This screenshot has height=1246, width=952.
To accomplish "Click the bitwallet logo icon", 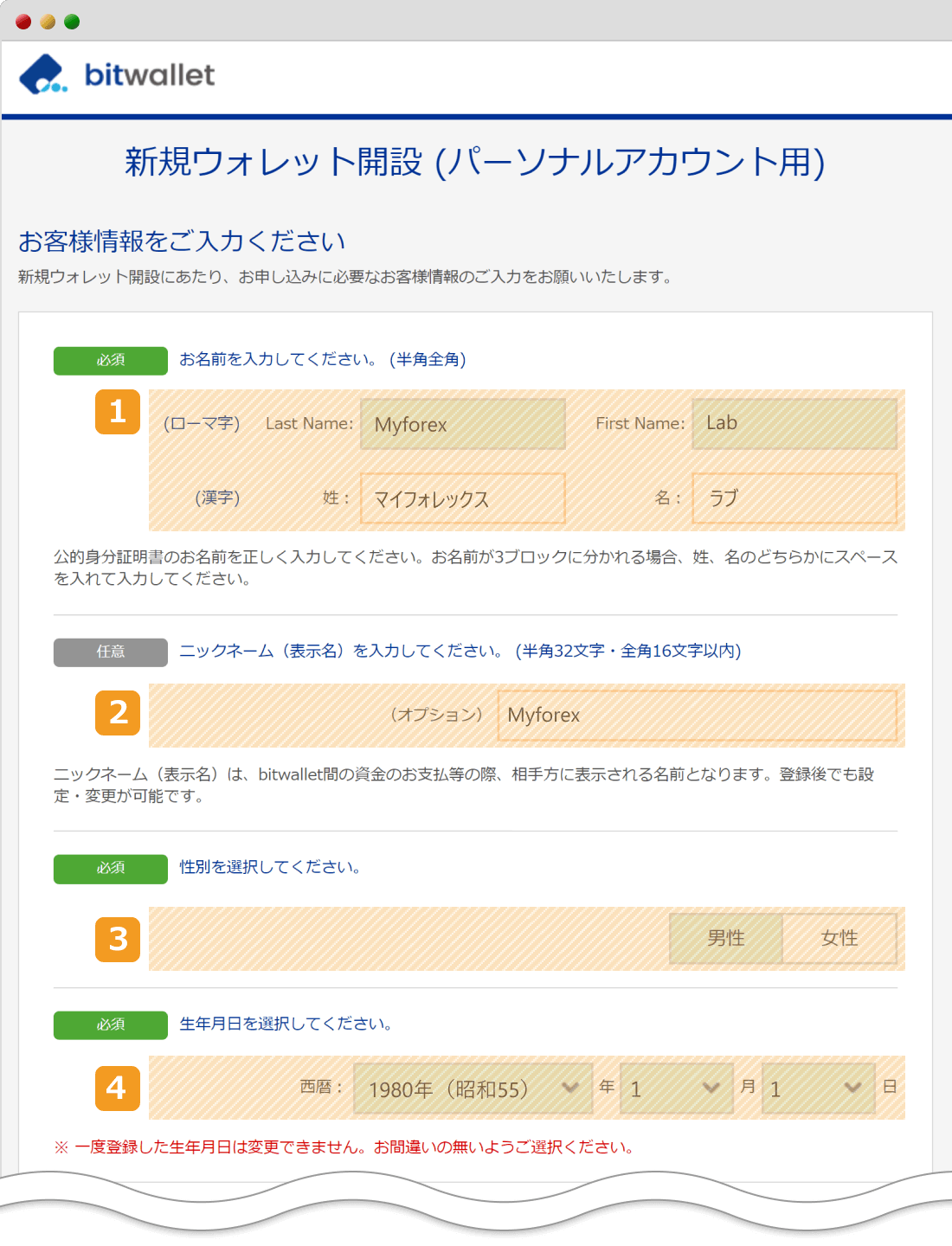I will (43, 74).
